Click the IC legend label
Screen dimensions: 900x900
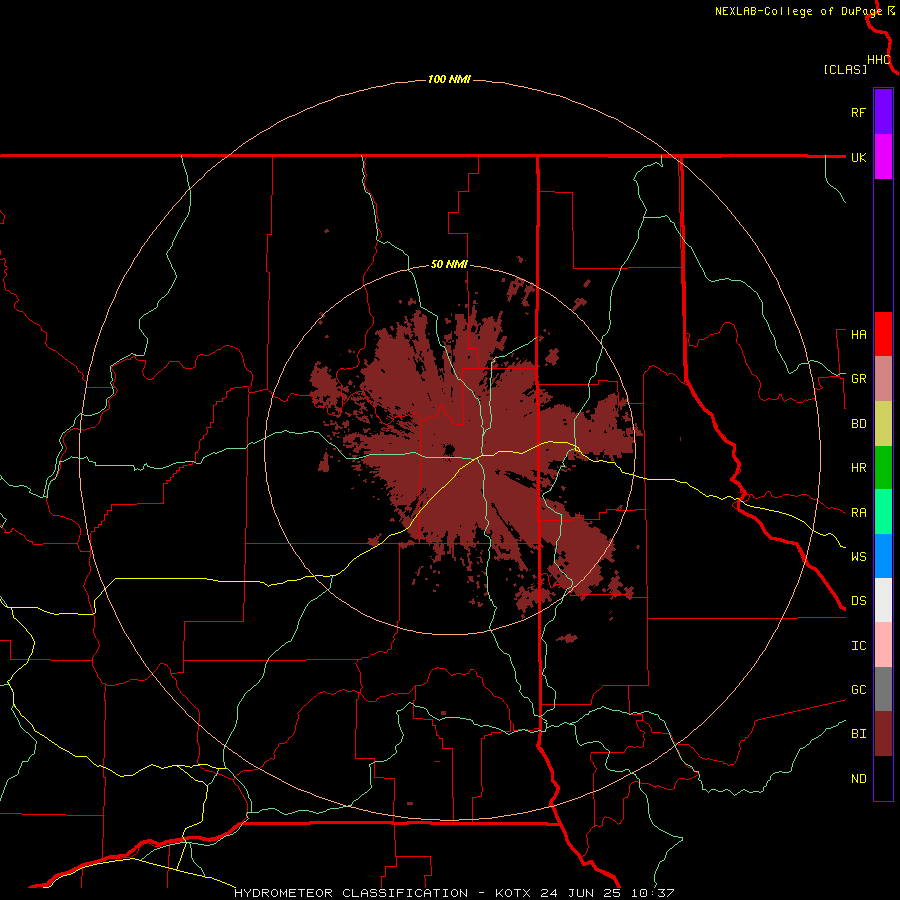[x=858, y=646]
